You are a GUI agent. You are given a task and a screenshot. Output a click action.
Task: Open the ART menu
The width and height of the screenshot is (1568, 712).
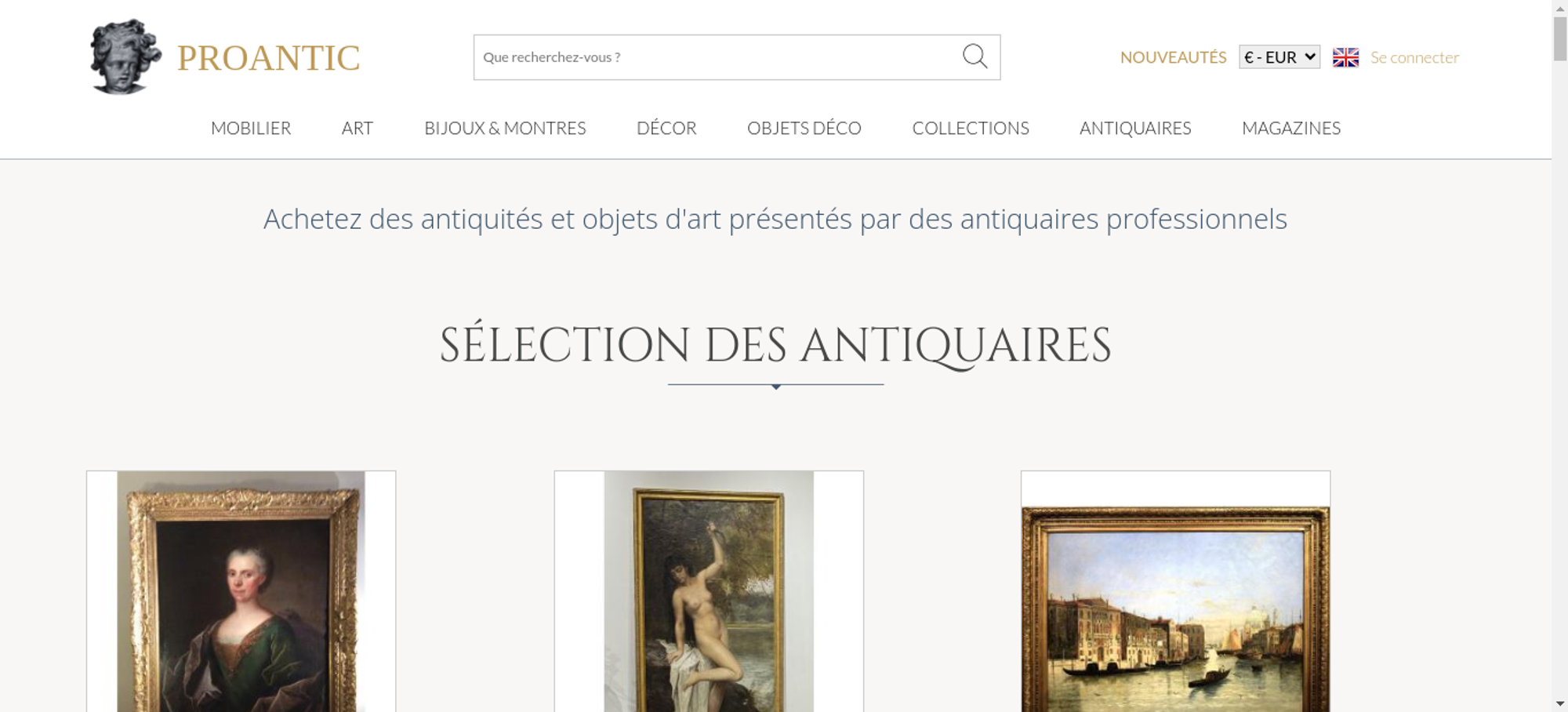click(358, 128)
